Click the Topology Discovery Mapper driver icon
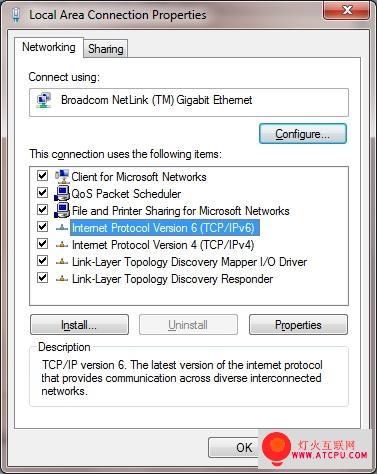The width and height of the screenshot is (377, 474). [62, 262]
